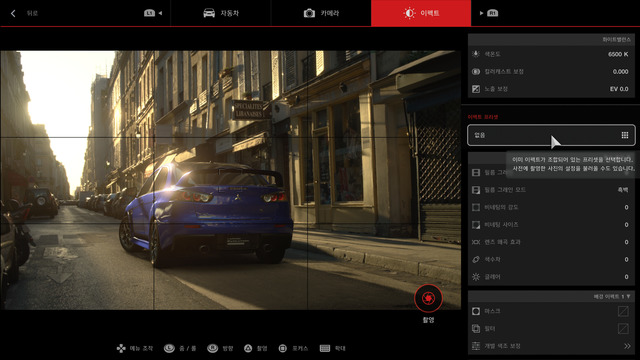Click the camera icon in 카메라 tab
Image resolution: width=640 pixels, height=360 pixels.
point(309,13)
